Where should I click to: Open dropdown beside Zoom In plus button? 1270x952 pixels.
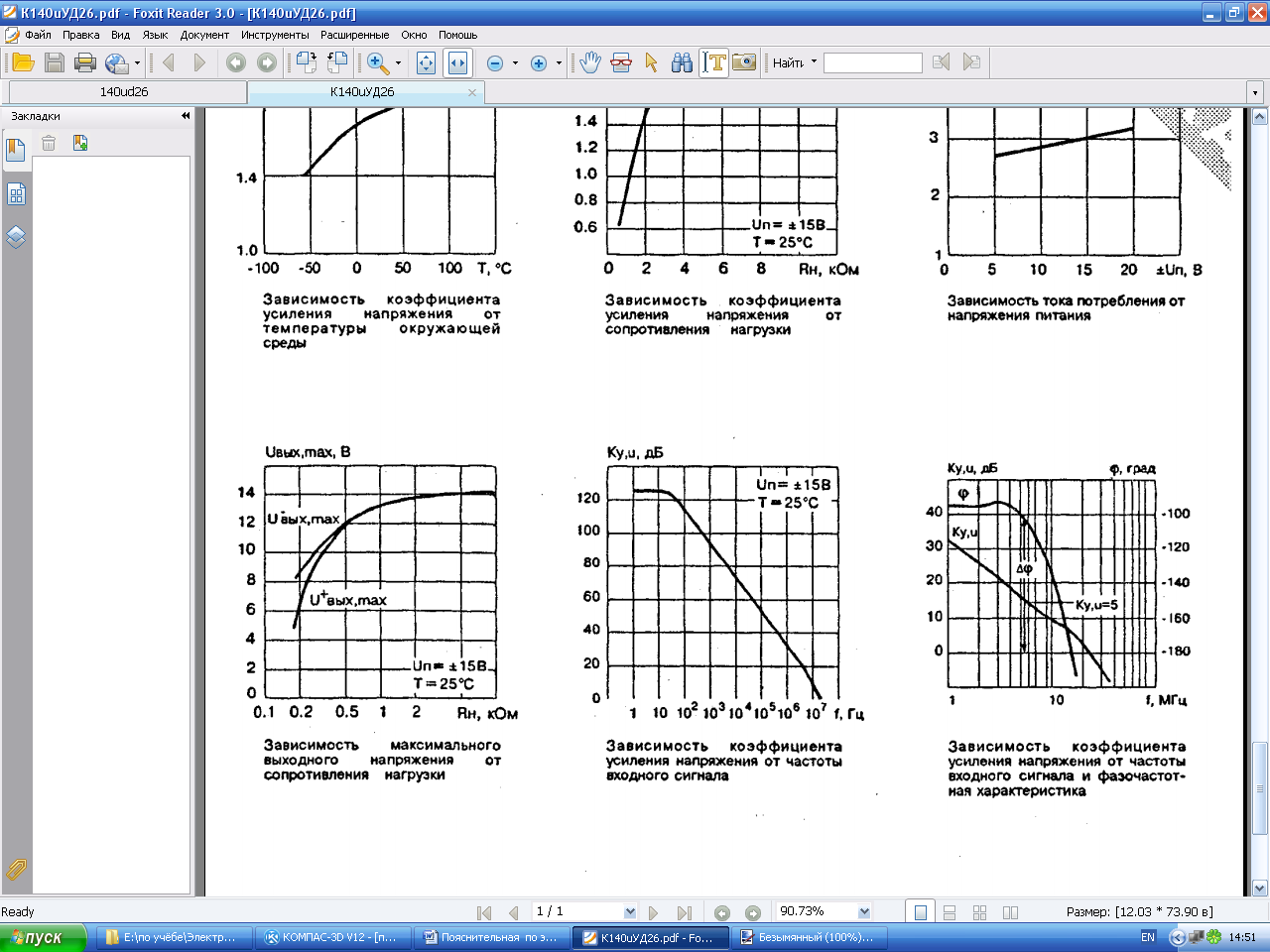point(559,63)
